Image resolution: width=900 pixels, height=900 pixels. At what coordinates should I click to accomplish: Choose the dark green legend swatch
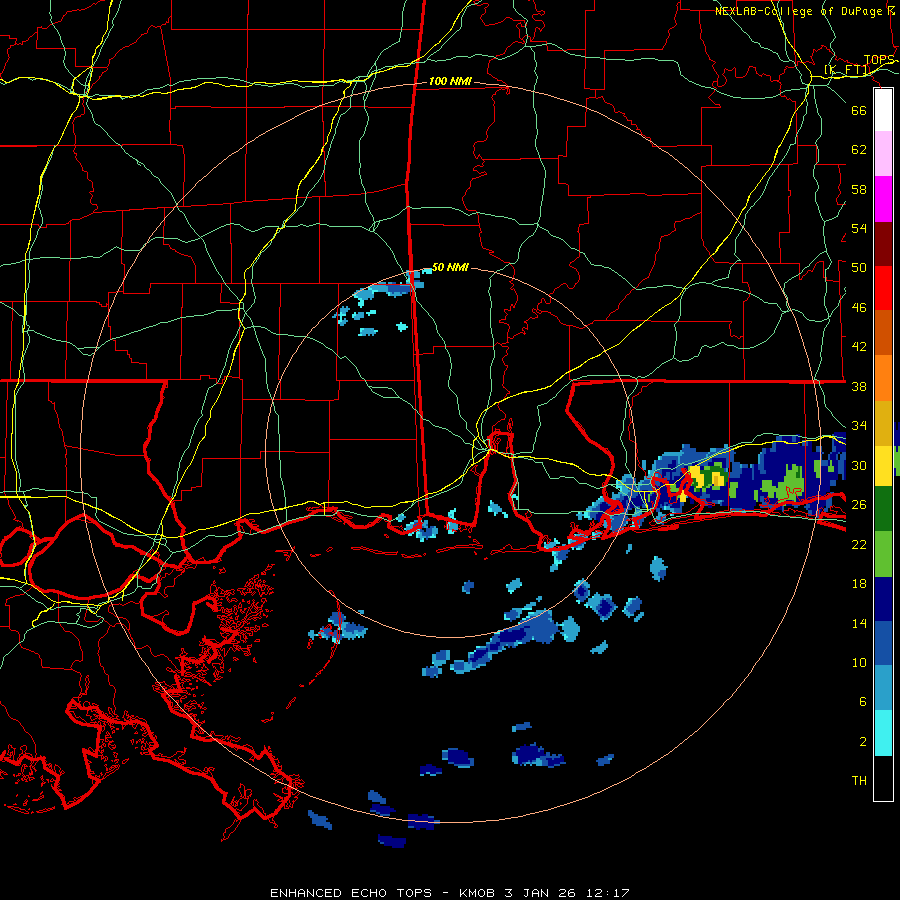pyautogui.click(x=883, y=509)
